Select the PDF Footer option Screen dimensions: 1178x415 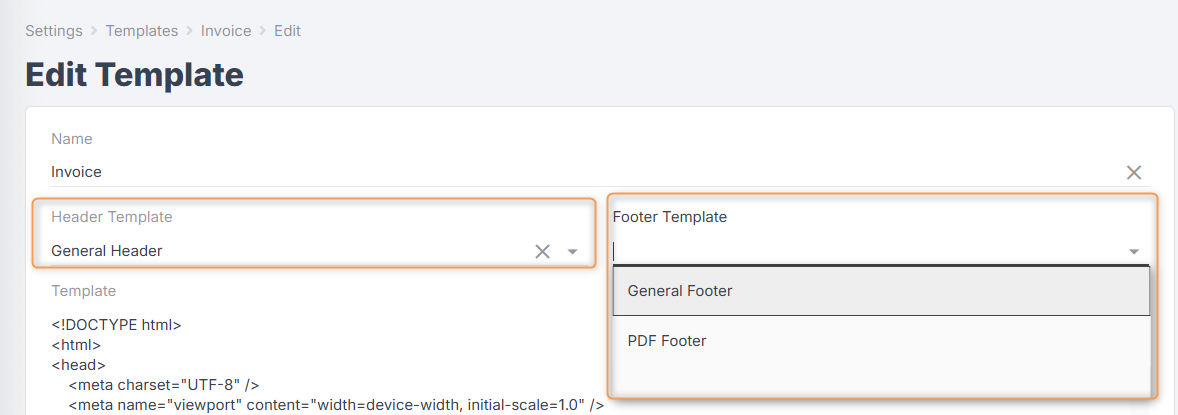point(667,341)
